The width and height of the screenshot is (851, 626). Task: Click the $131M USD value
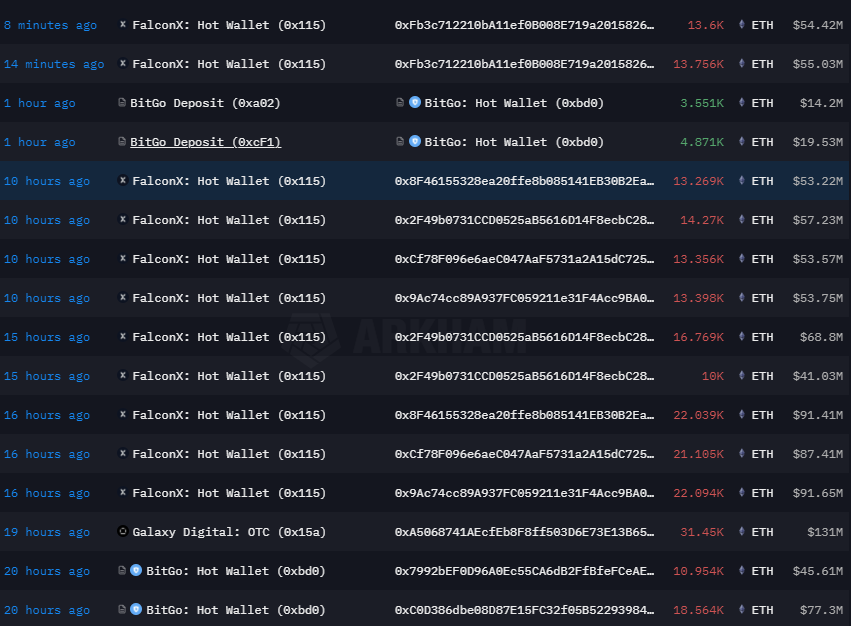(x=825, y=532)
